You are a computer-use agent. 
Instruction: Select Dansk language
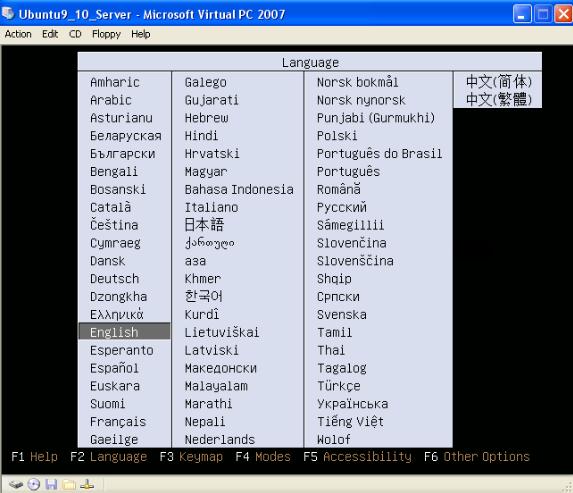click(x=107, y=261)
